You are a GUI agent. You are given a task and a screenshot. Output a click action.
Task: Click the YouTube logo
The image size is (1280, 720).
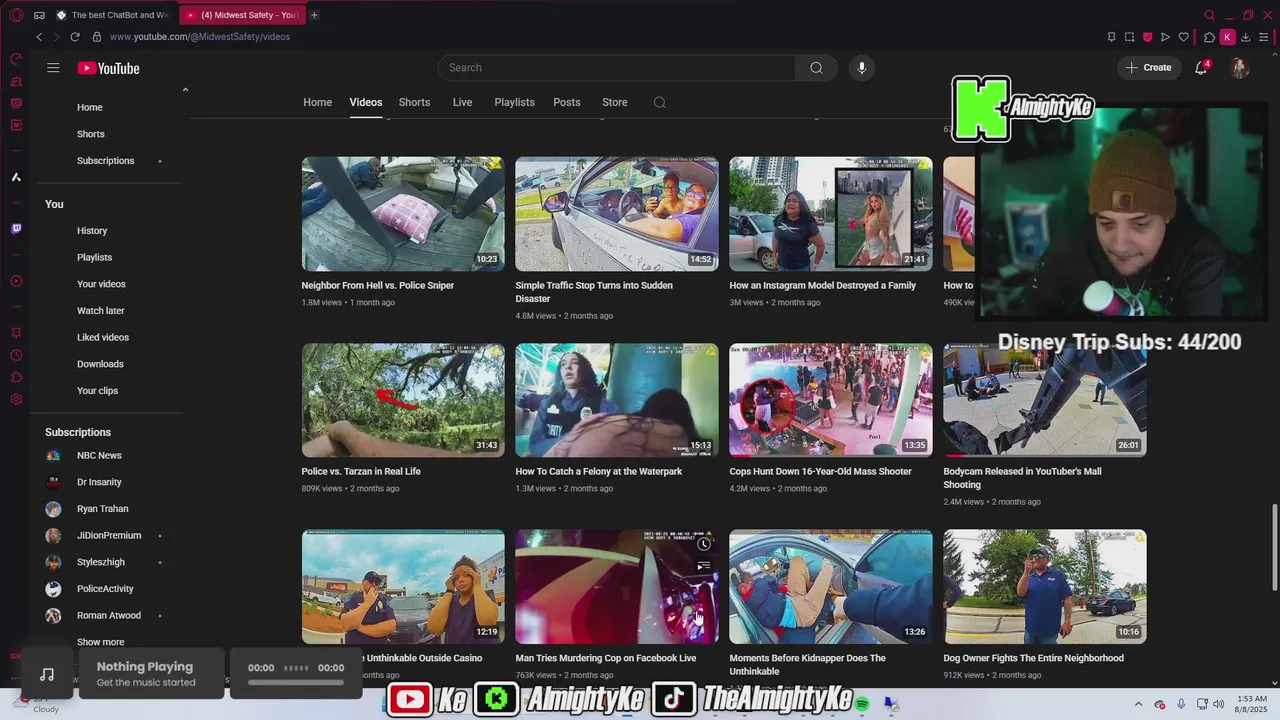coord(108,68)
